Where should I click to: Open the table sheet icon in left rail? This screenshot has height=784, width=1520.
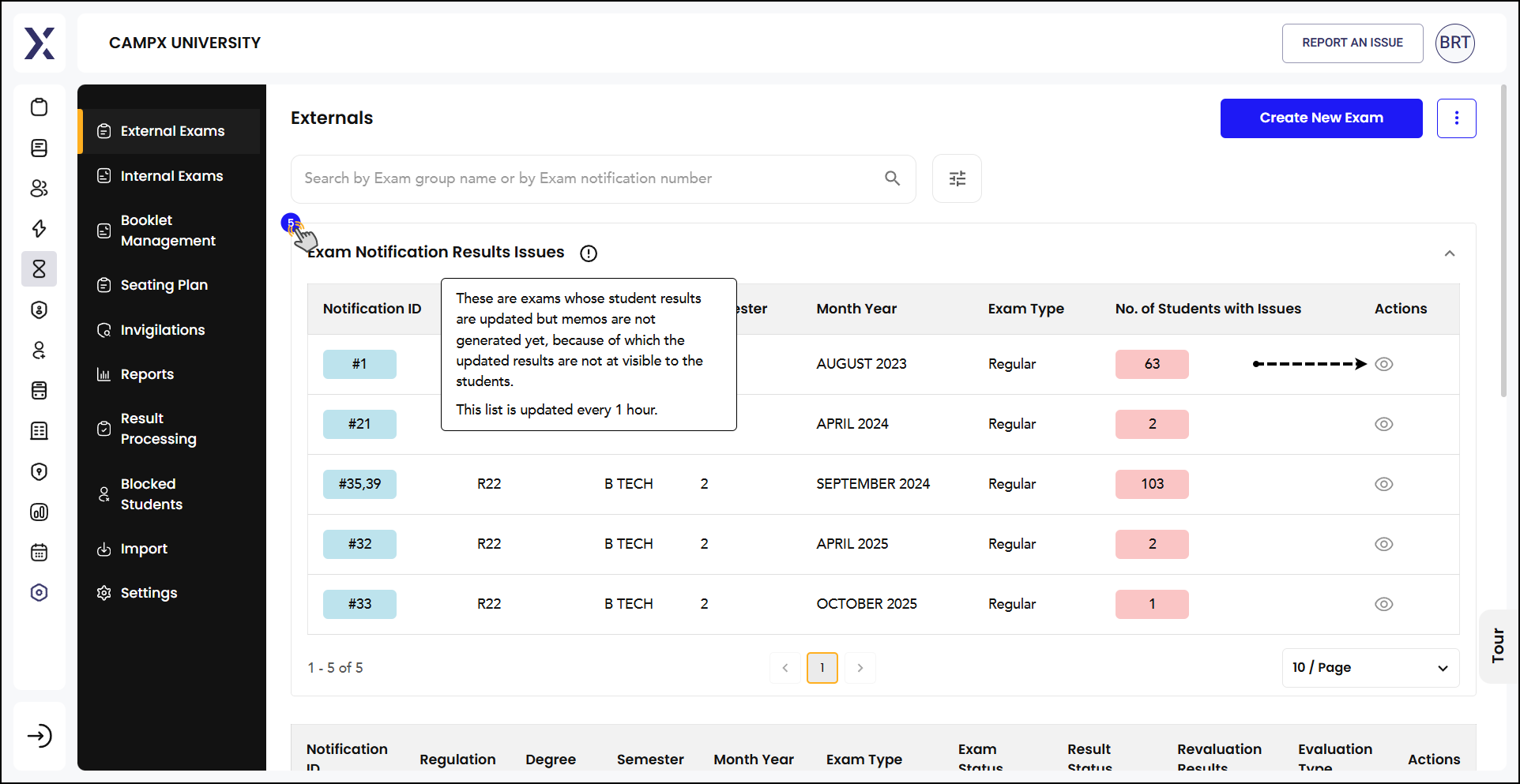point(39,431)
